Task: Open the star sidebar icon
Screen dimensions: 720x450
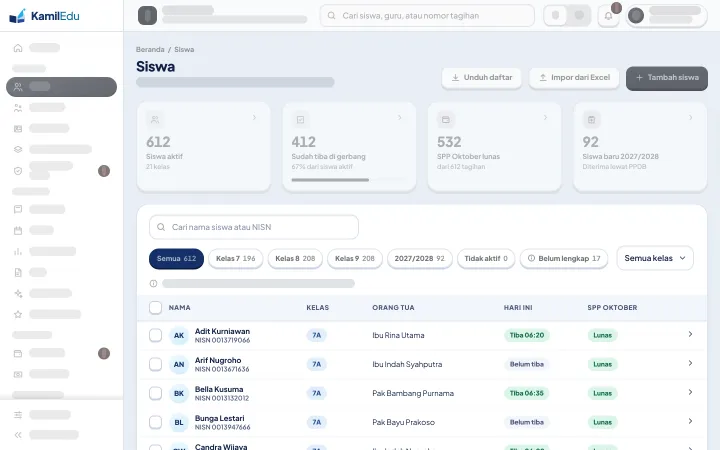Action: [x=18, y=315]
